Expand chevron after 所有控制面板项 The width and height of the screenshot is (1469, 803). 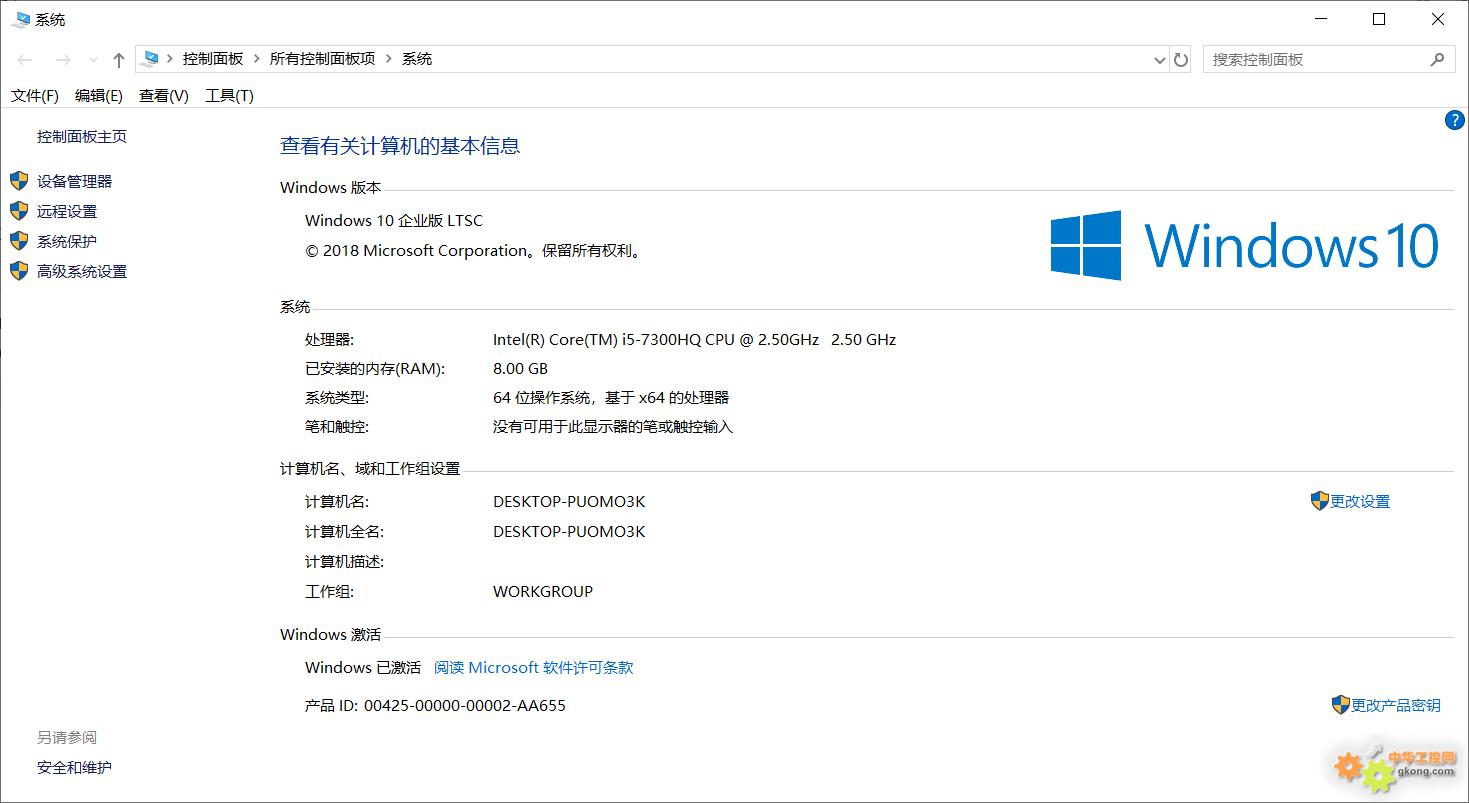pyautogui.click(x=389, y=59)
